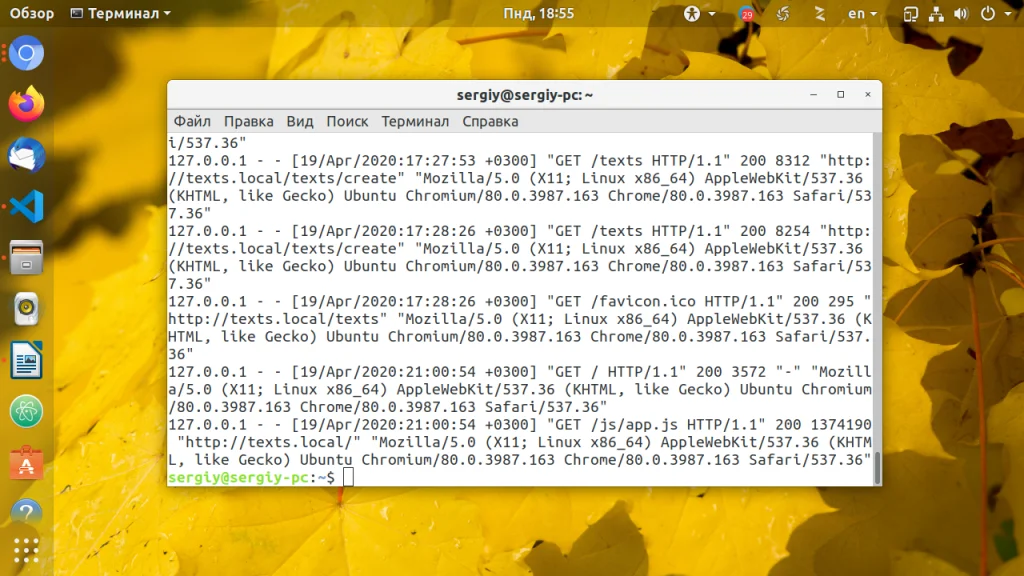Screen dimensions: 1024x576
Task: Open Thunderbird mail client in dock
Action: [x=26, y=155]
